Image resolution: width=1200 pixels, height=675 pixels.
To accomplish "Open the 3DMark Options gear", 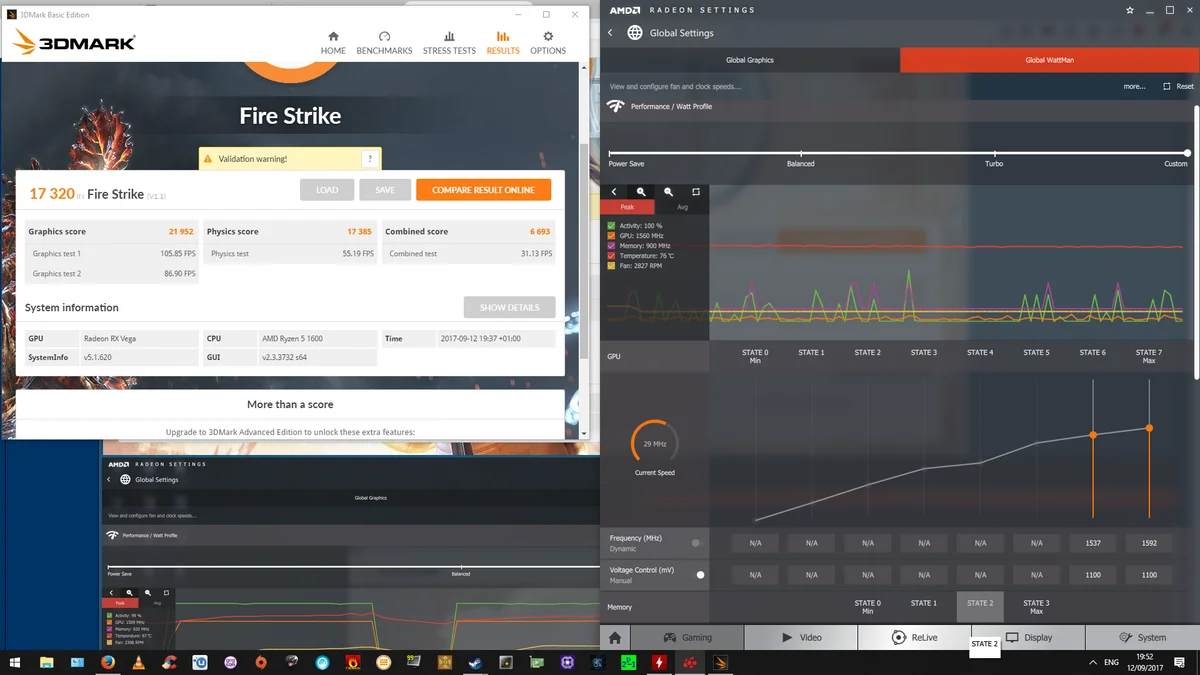I will tap(548, 43).
